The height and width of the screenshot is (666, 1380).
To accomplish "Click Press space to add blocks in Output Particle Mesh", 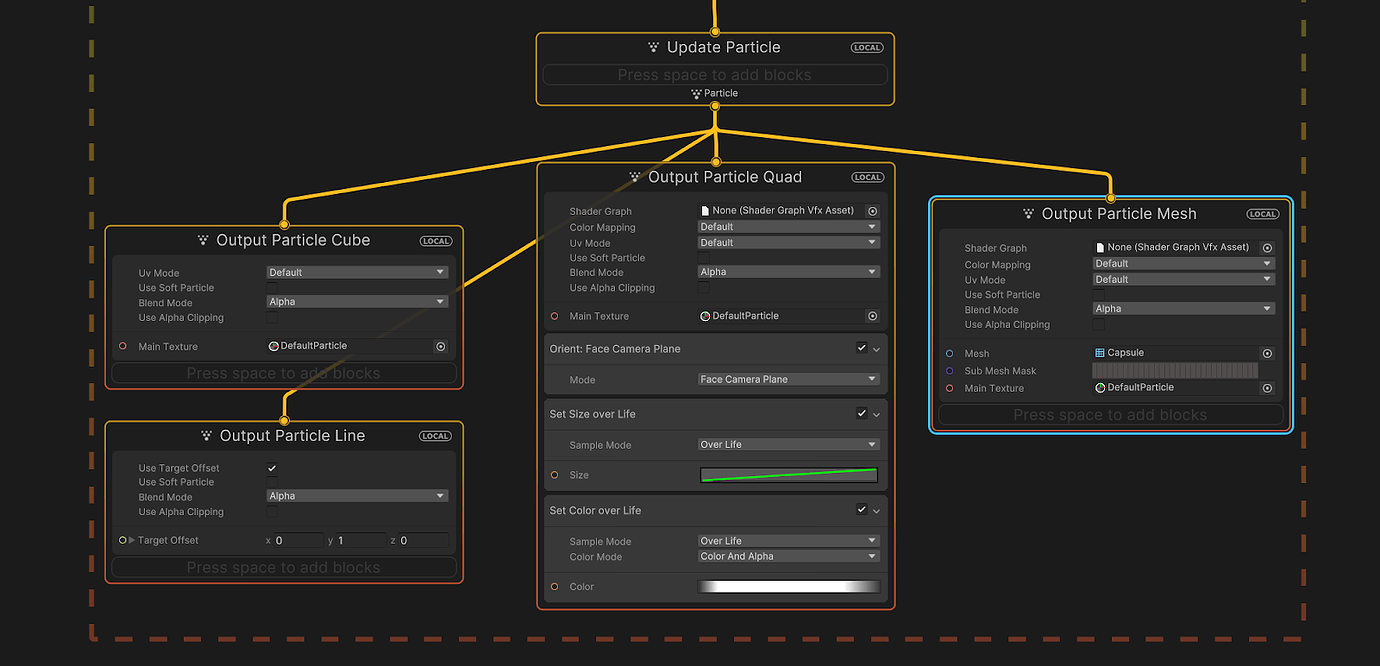I will coord(1110,414).
